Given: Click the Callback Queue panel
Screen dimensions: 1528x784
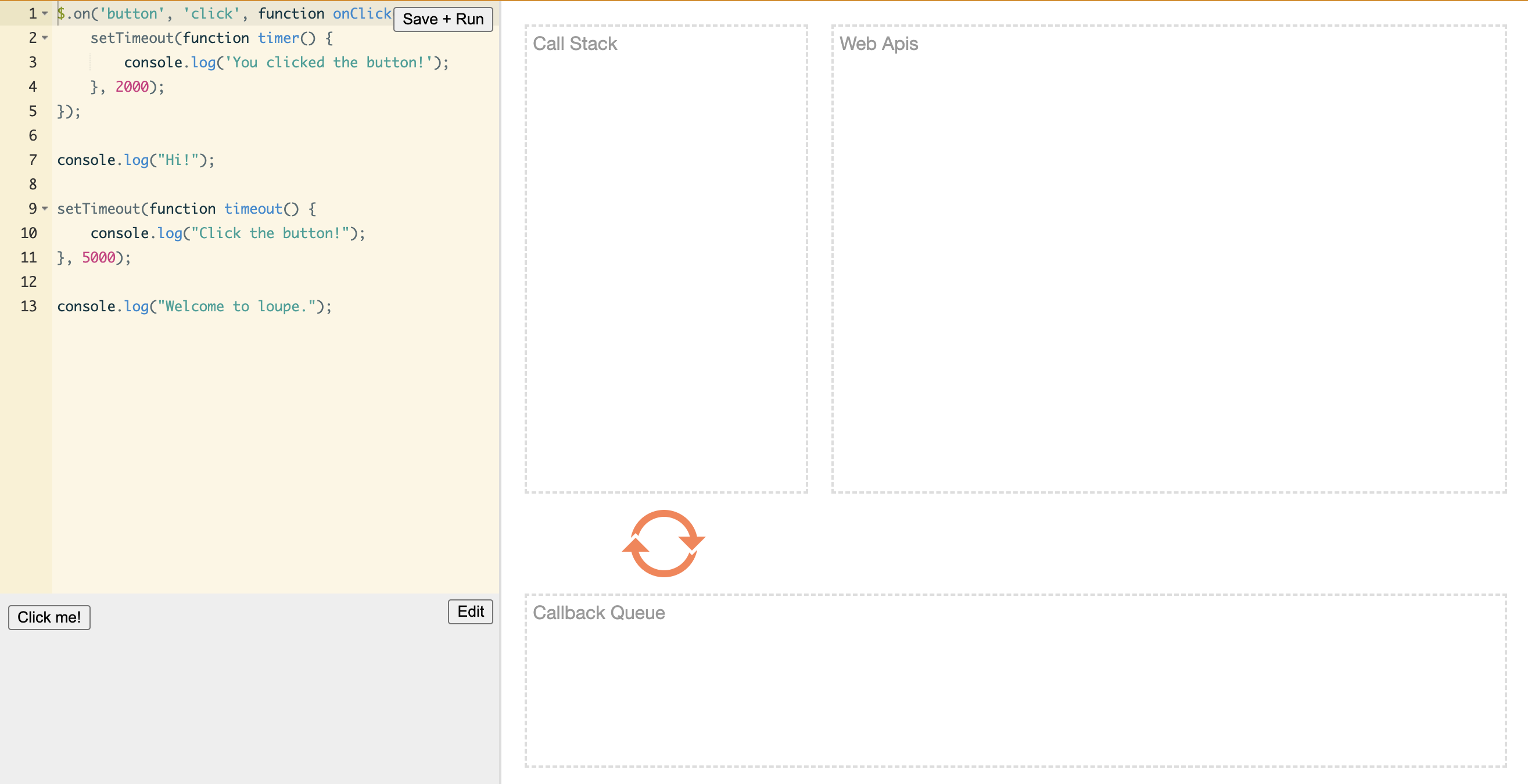Looking at the screenshot, I should click(x=1014, y=680).
